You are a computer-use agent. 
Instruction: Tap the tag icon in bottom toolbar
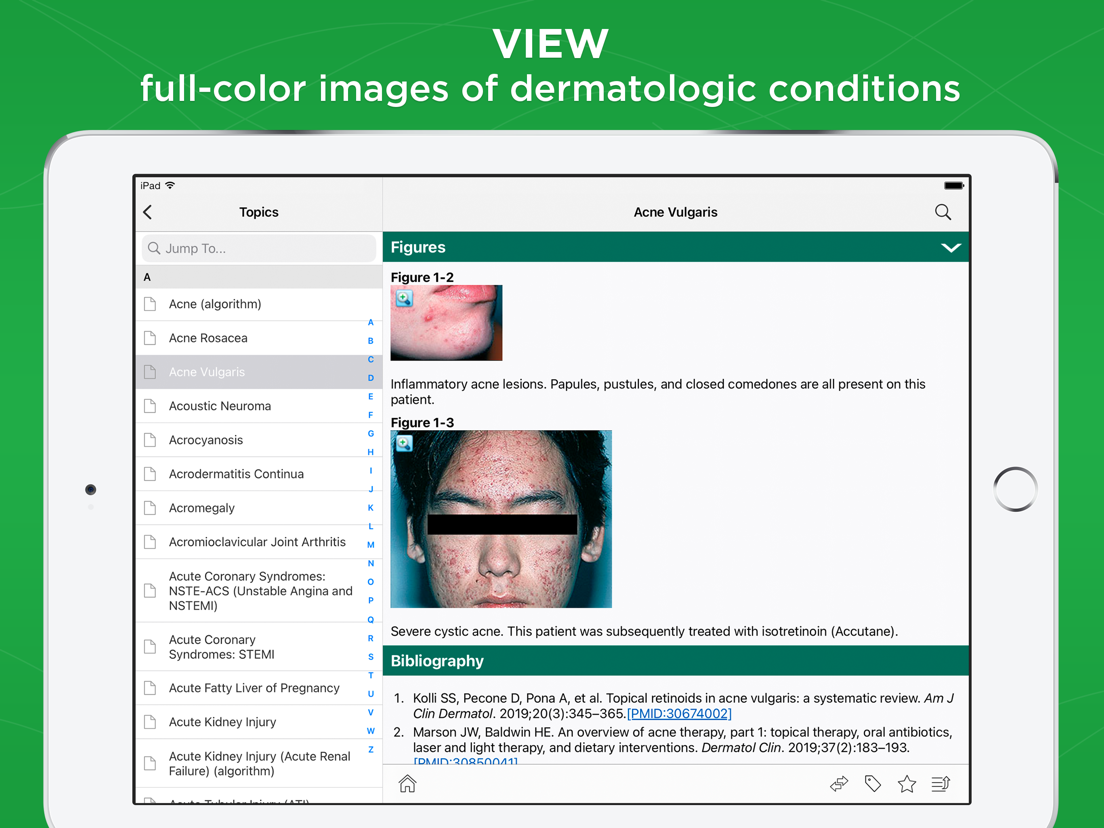pos(873,784)
